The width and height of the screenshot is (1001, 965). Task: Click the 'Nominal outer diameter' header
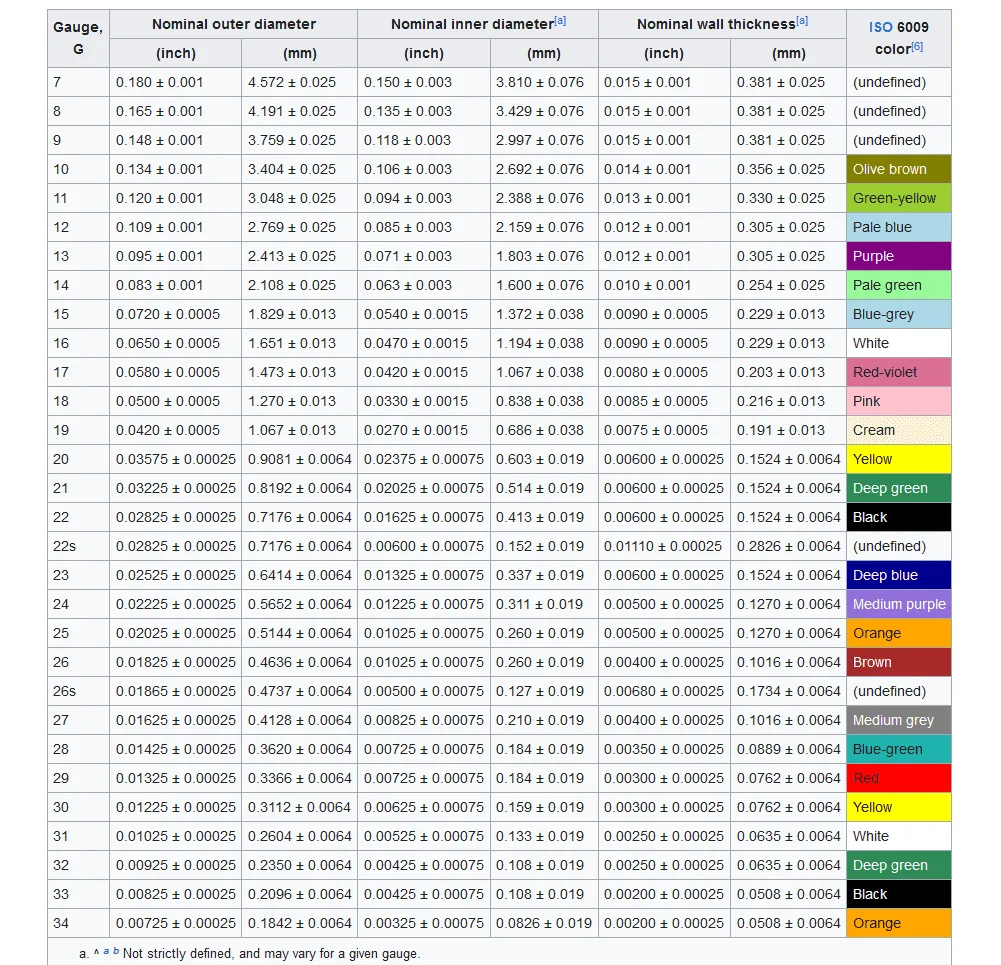[x=234, y=24]
